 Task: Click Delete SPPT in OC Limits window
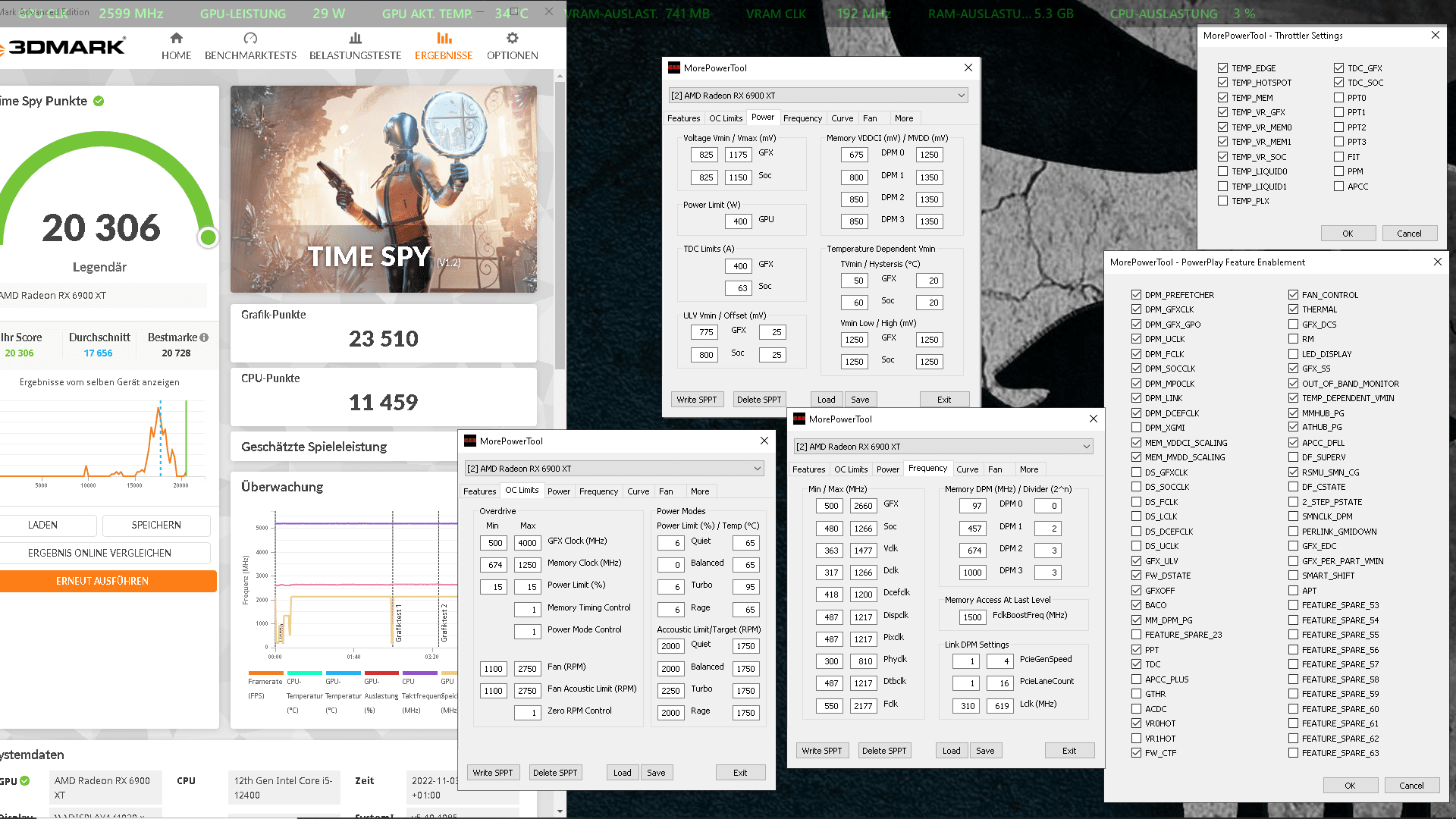pyautogui.click(x=555, y=773)
